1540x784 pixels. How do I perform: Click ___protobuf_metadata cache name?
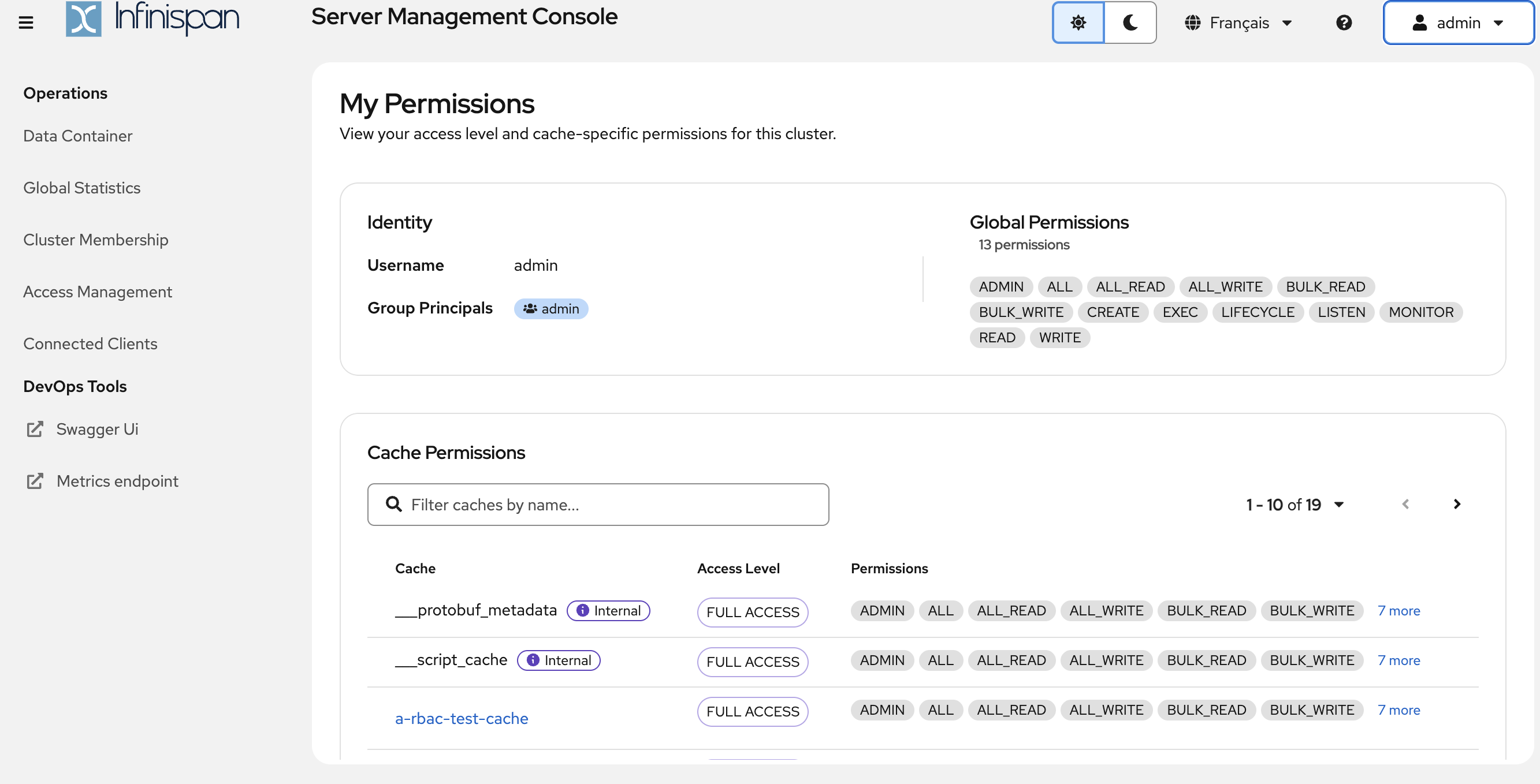click(476, 610)
